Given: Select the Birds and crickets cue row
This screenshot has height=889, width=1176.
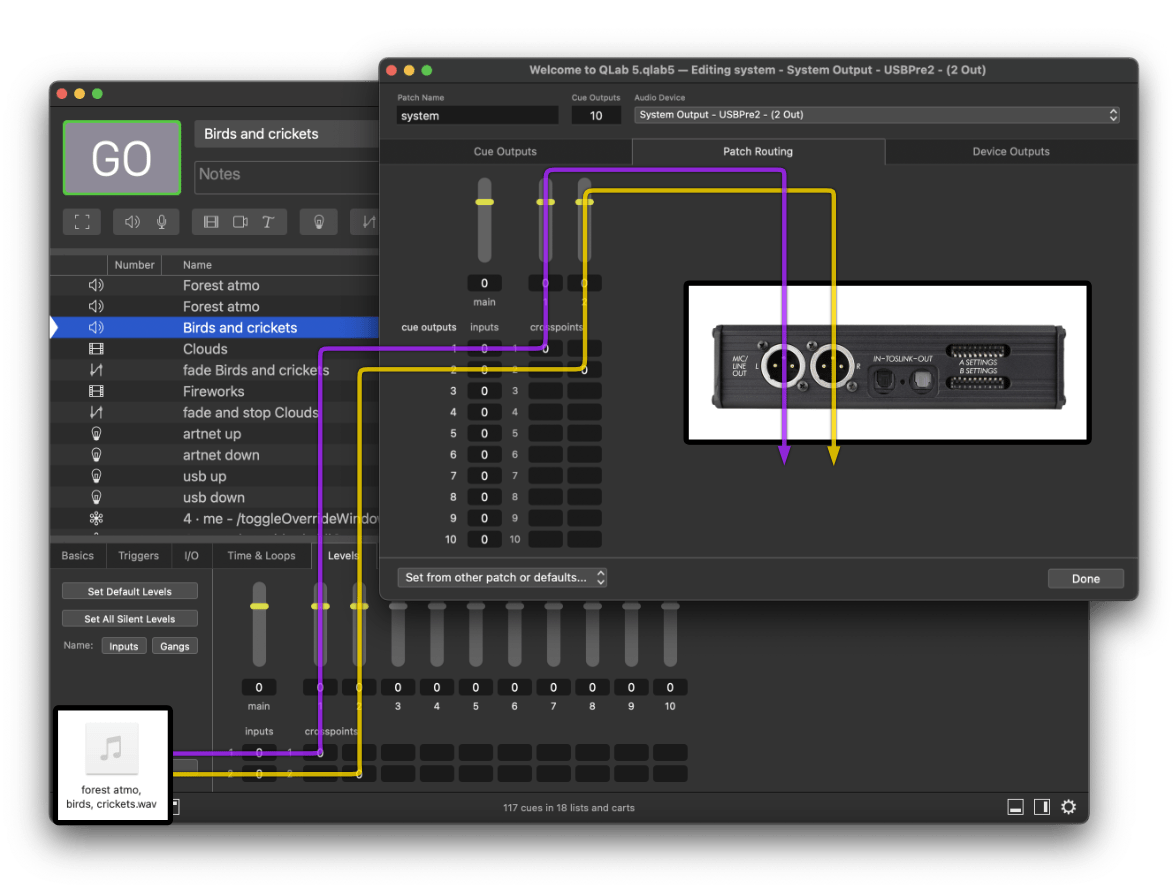Looking at the screenshot, I should click(x=214, y=328).
